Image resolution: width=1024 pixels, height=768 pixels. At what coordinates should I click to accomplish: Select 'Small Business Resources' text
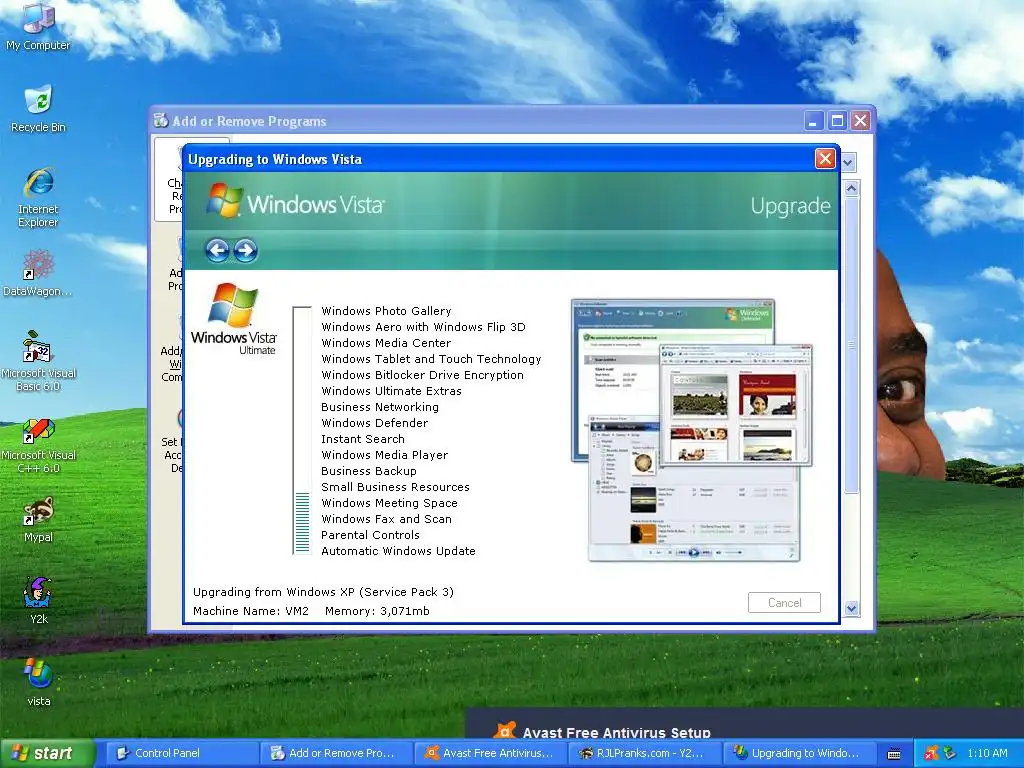coord(396,487)
